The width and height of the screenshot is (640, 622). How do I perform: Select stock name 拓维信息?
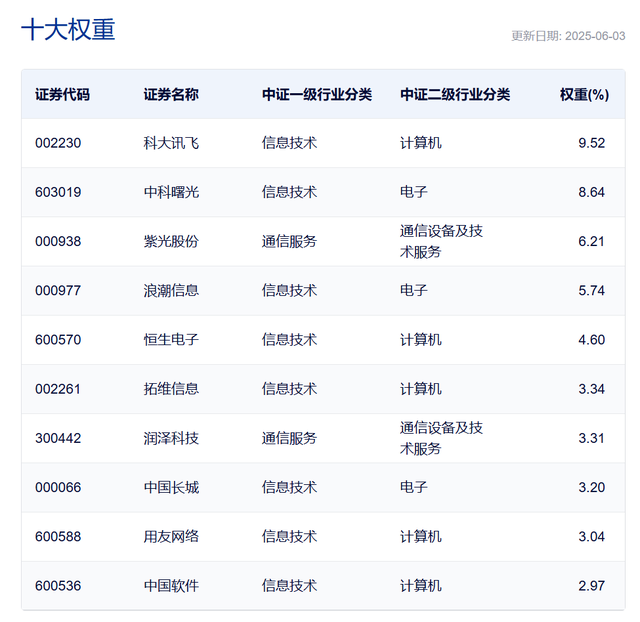click(171, 389)
